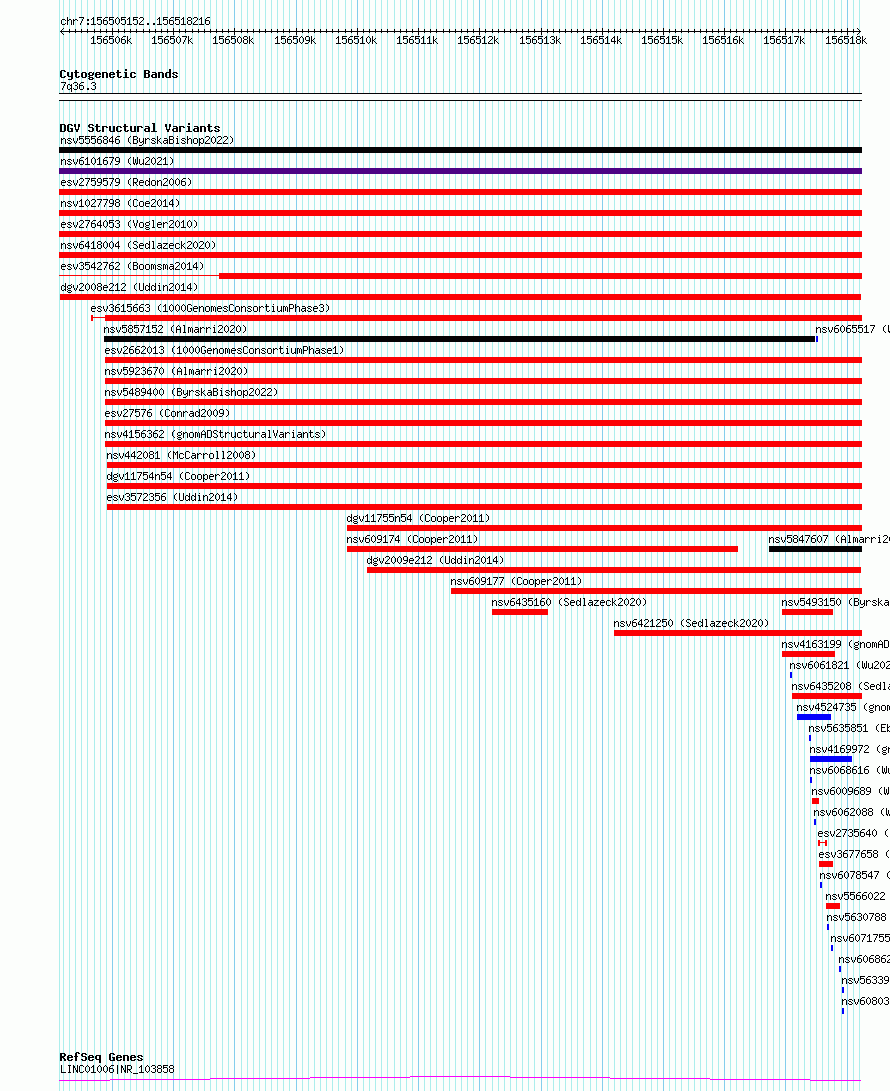This screenshot has height=1091, width=890.
Task: Open nsv4156362 (gnomADStructuralVariants) label
Action: [215, 433]
